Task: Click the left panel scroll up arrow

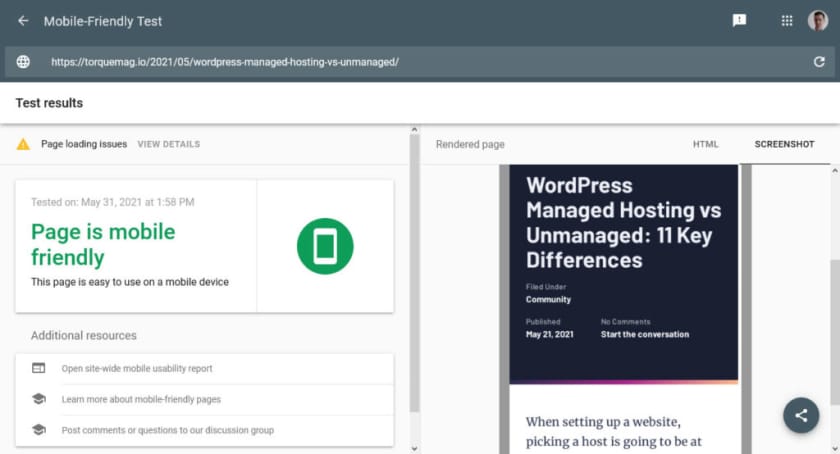Action: [414, 130]
